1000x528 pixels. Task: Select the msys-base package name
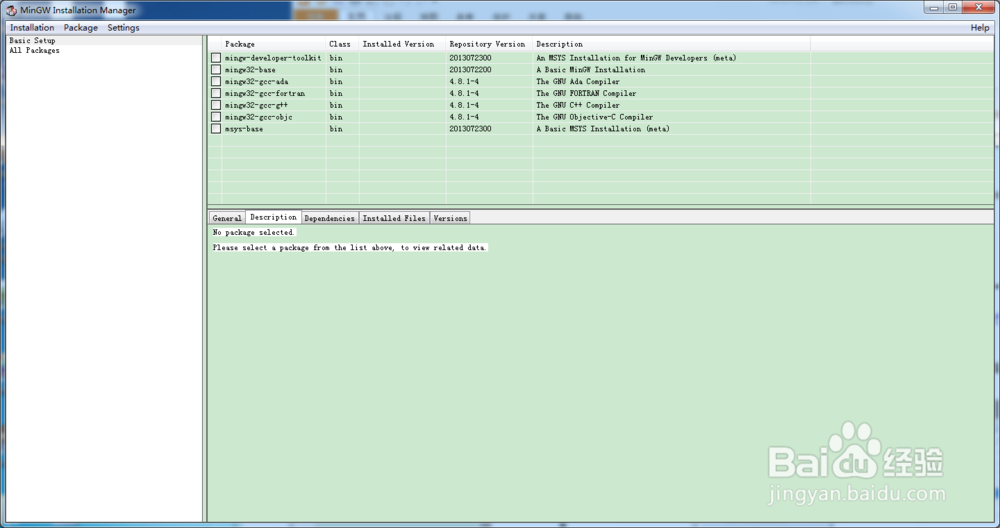[x=244, y=129]
